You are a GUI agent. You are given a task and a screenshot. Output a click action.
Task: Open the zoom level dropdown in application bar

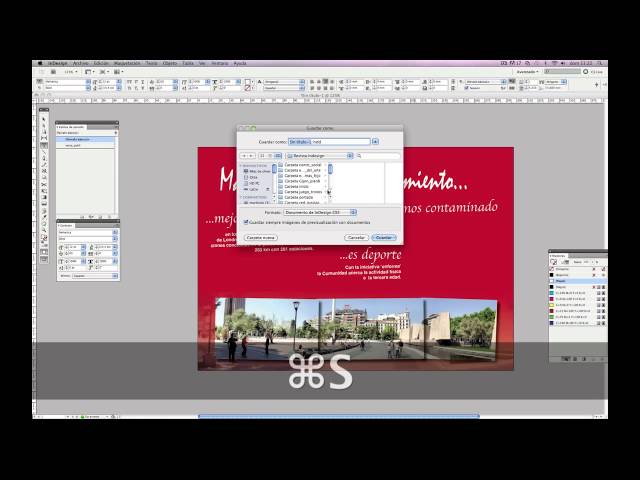tap(71, 72)
